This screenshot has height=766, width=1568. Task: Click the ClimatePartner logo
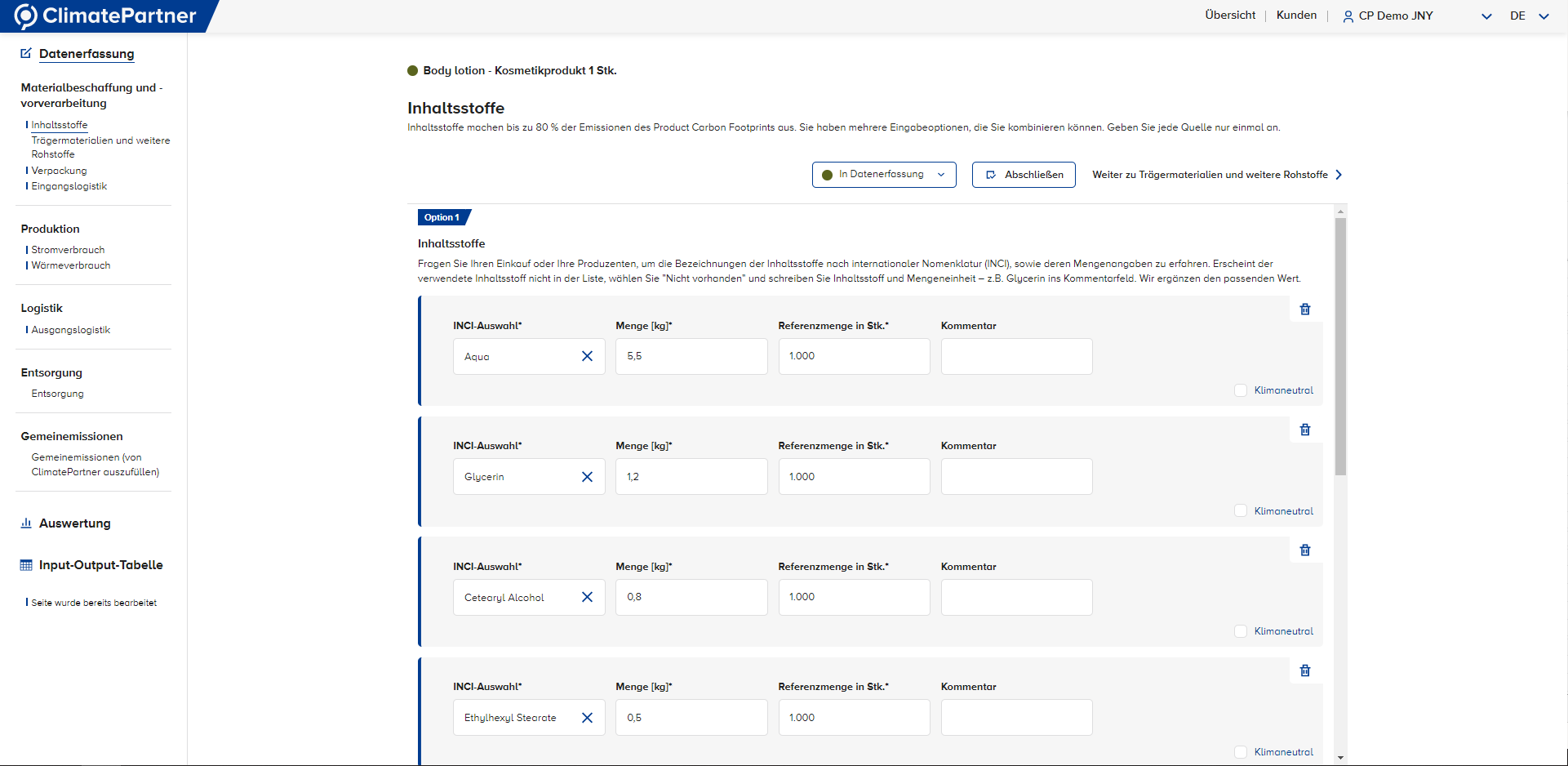pyautogui.click(x=106, y=16)
